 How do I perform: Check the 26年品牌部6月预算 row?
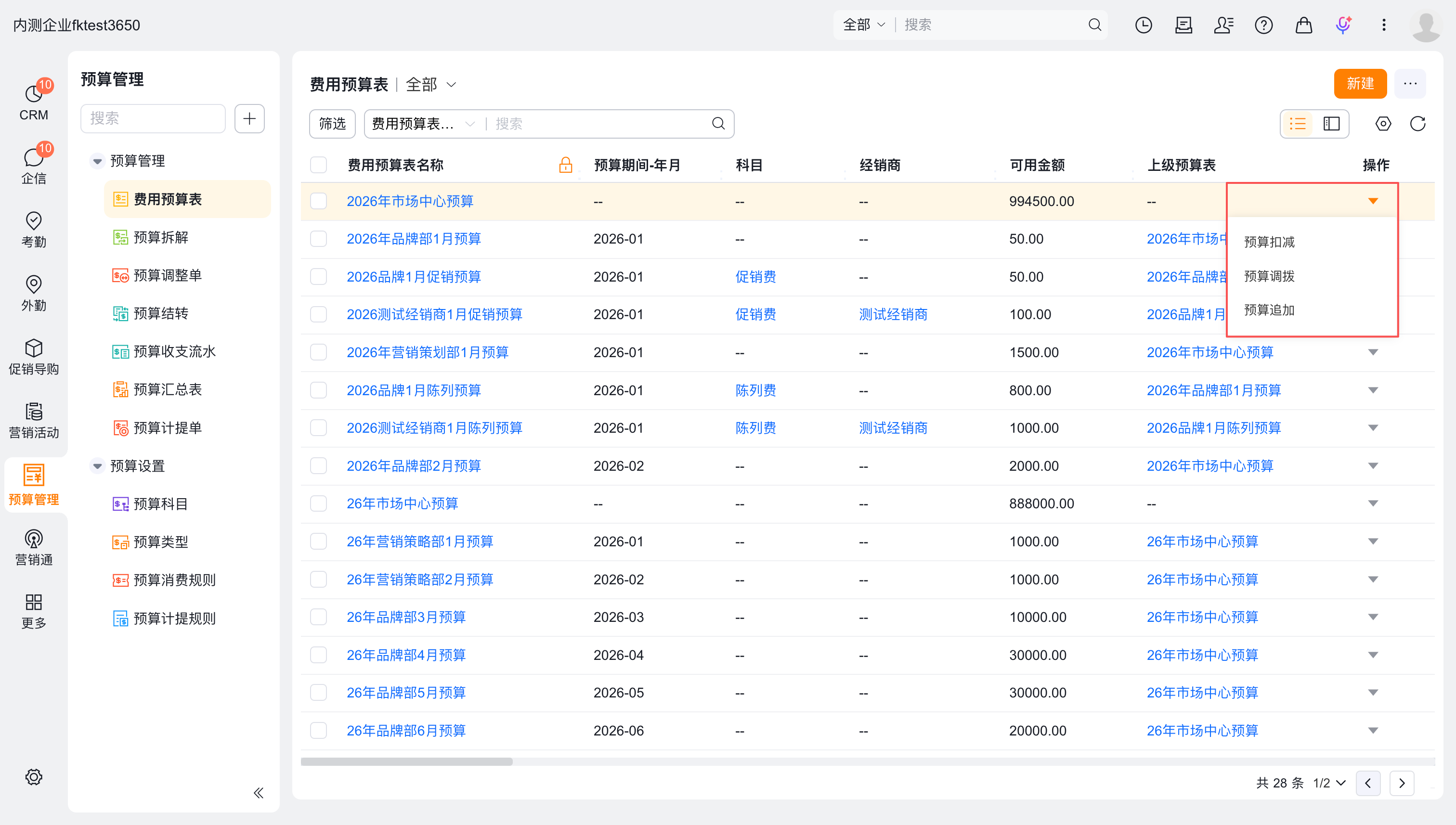(x=319, y=730)
